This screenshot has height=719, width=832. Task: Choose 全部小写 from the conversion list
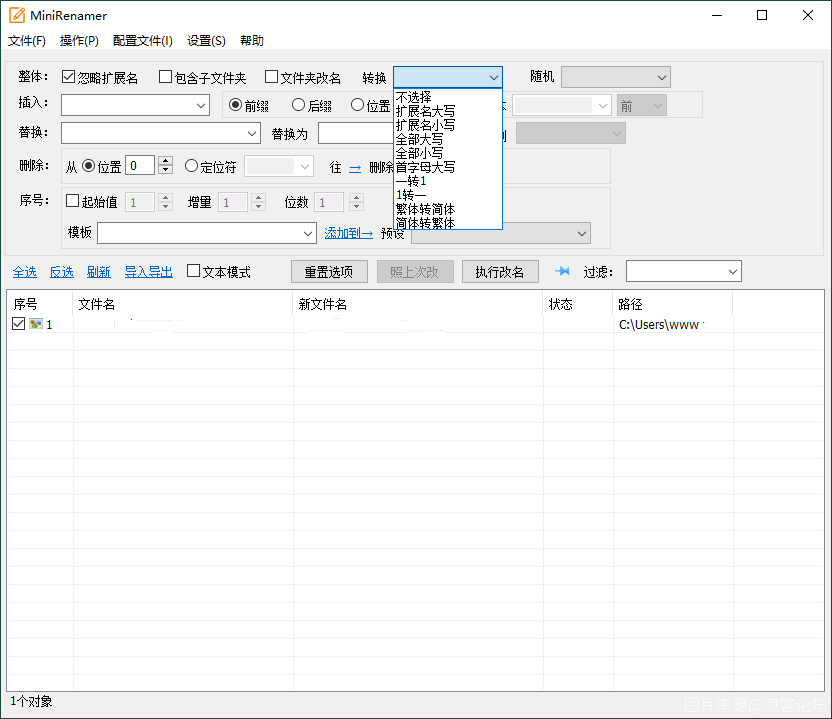[448, 153]
